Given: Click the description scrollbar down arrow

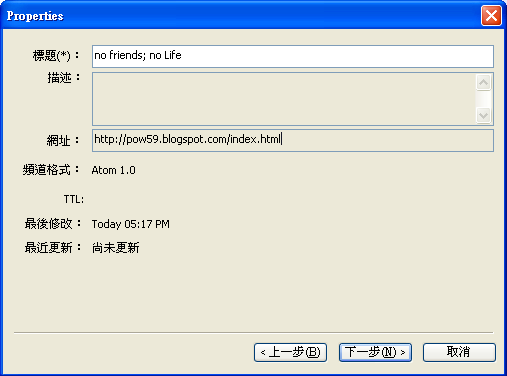Looking at the screenshot, I should pos(484,115).
